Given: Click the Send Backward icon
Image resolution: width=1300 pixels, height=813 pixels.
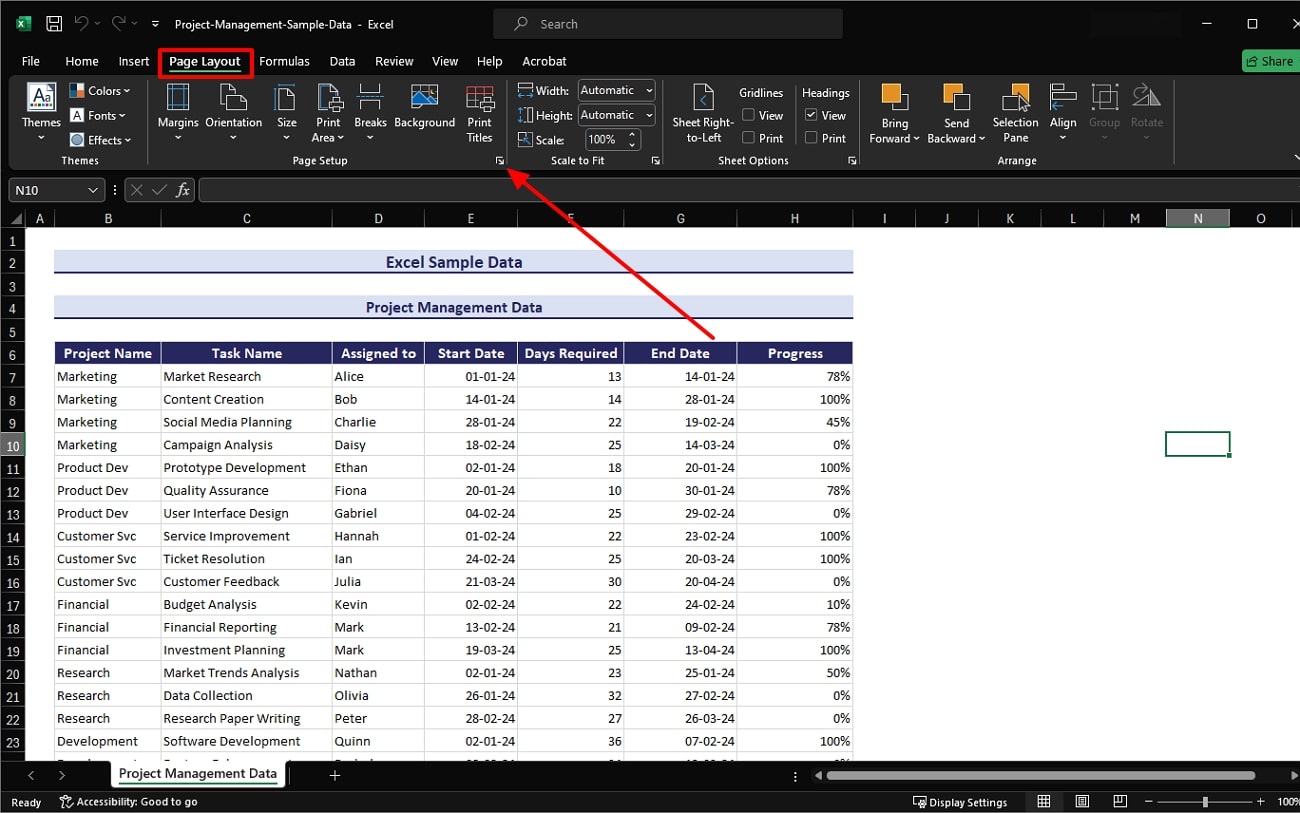Looking at the screenshot, I should [956, 97].
